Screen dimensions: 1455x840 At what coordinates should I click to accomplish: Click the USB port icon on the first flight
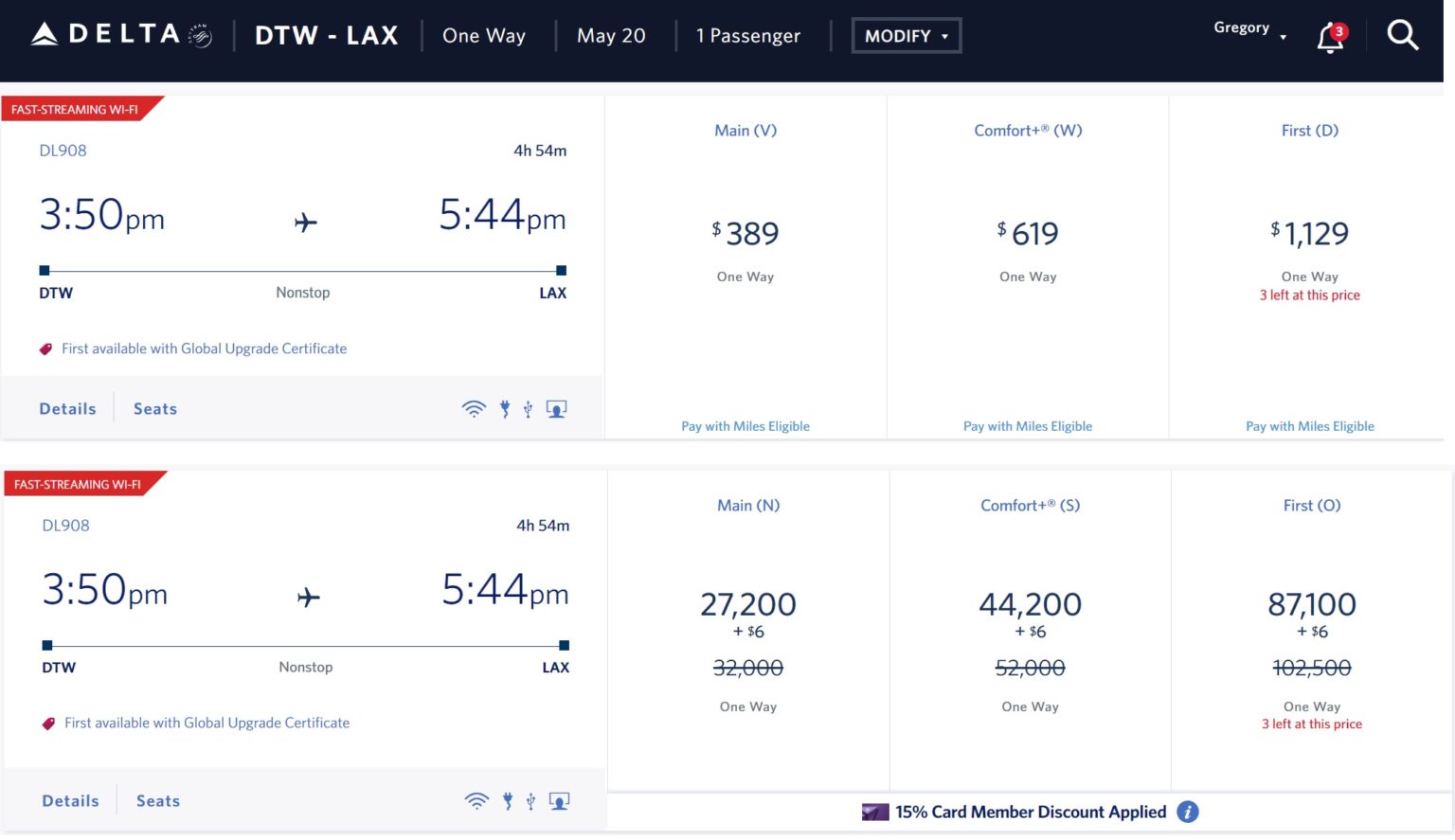[x=528, y=407]
